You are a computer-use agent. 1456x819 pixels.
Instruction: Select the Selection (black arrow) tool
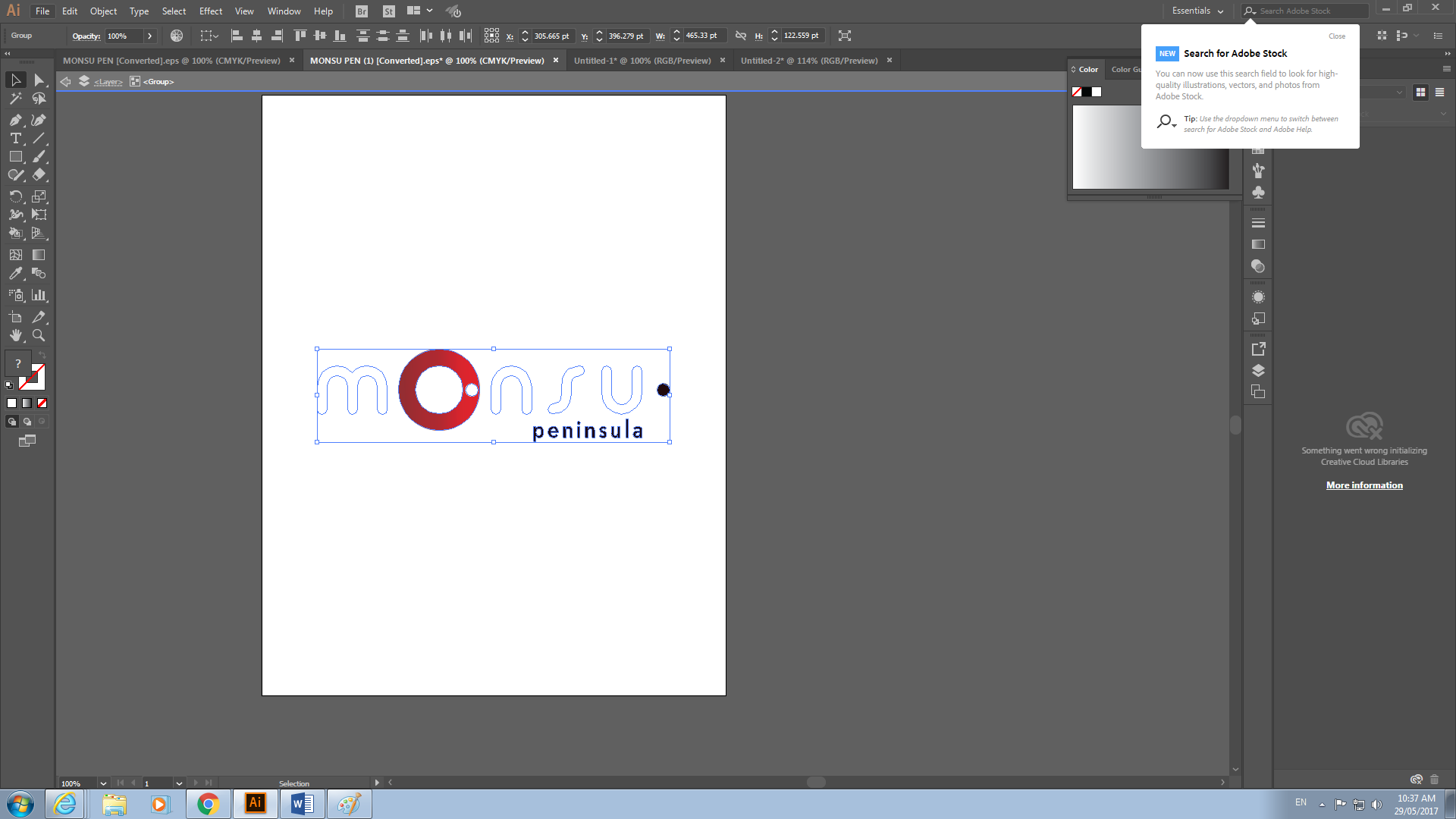click(x=16, y=80)
